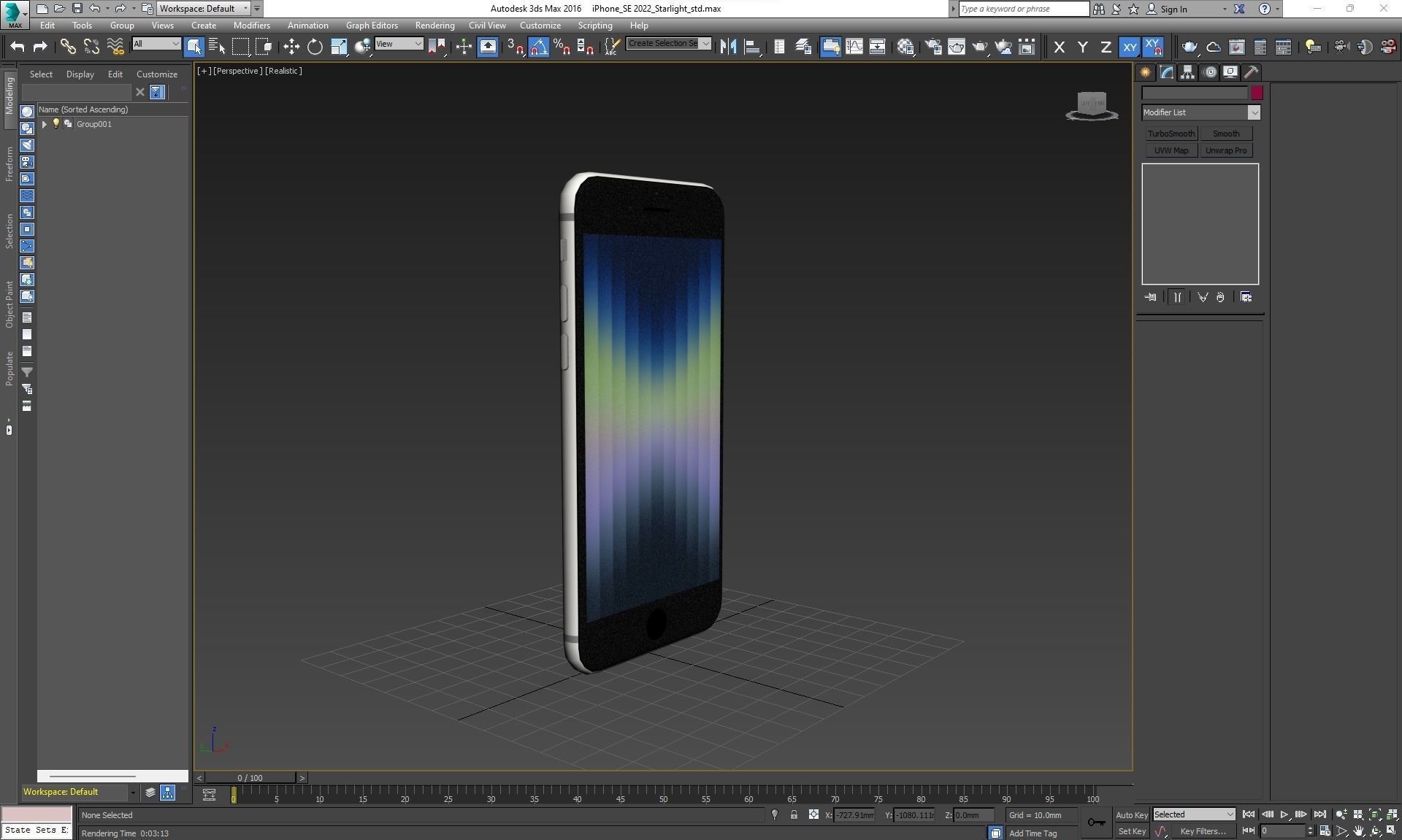The height and width of the screenshot is (840, 1402).
Task: Open Schematic View from toolbar
Action: (x=877, y=47)
